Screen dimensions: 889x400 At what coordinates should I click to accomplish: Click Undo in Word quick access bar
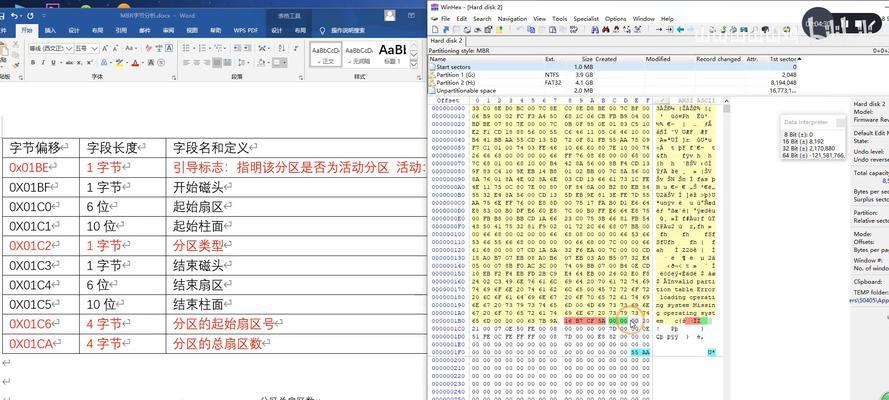coord(15,16)
